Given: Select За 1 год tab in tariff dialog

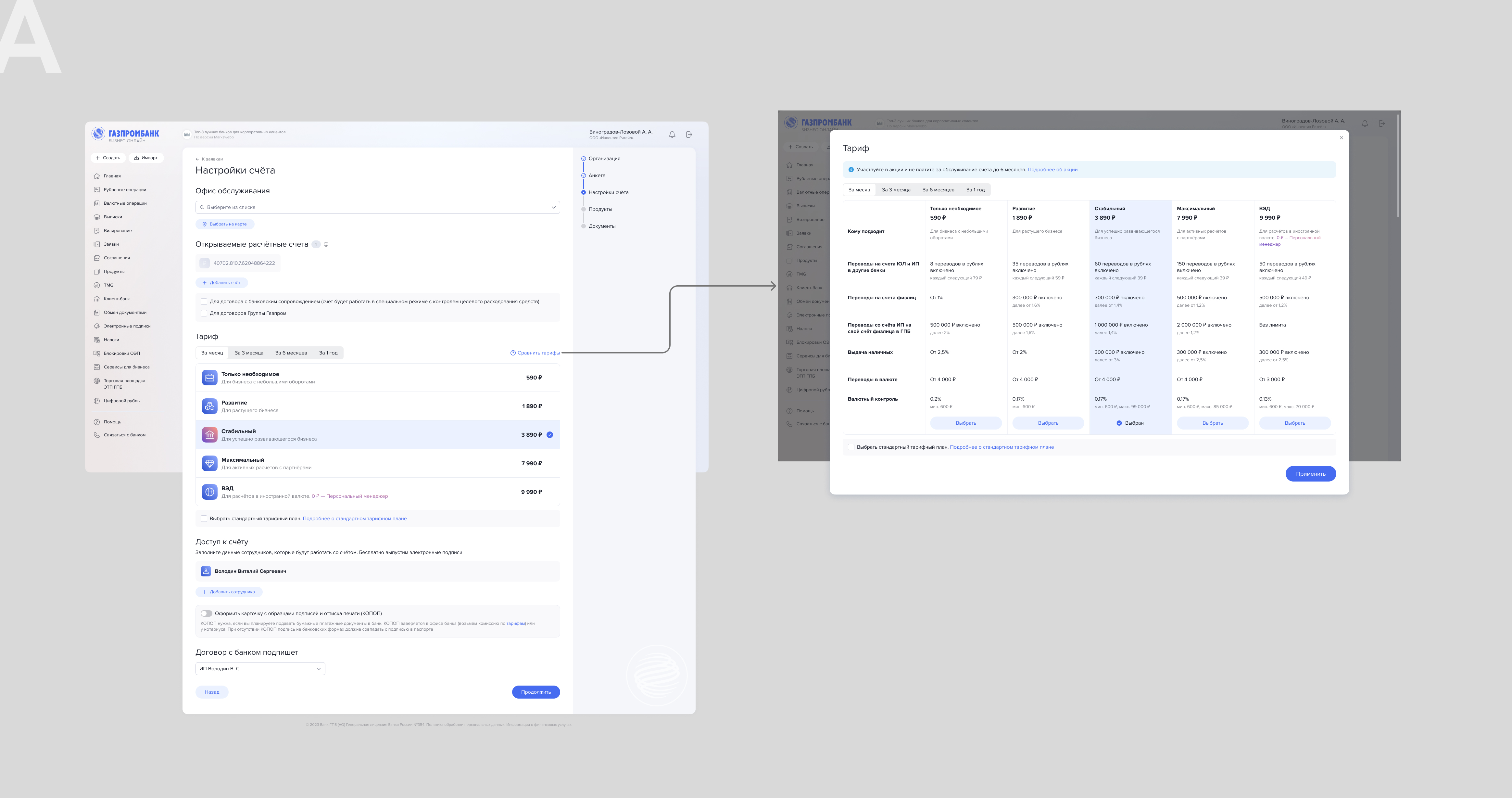Looking at the screenshot, I should (975, 190).
